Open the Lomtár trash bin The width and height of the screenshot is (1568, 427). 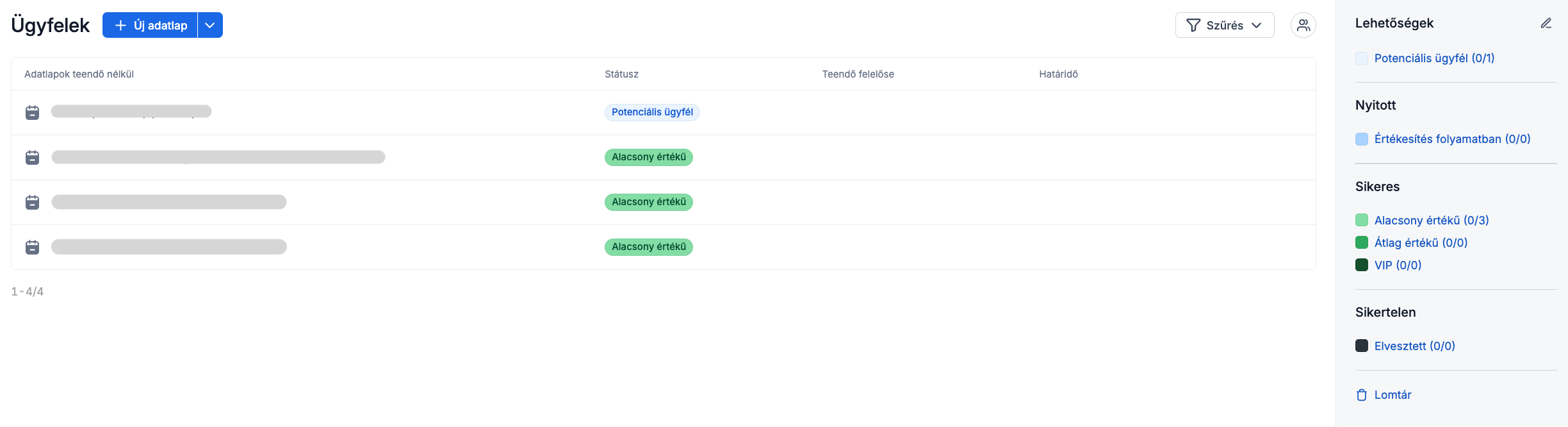click(1392, 395)
